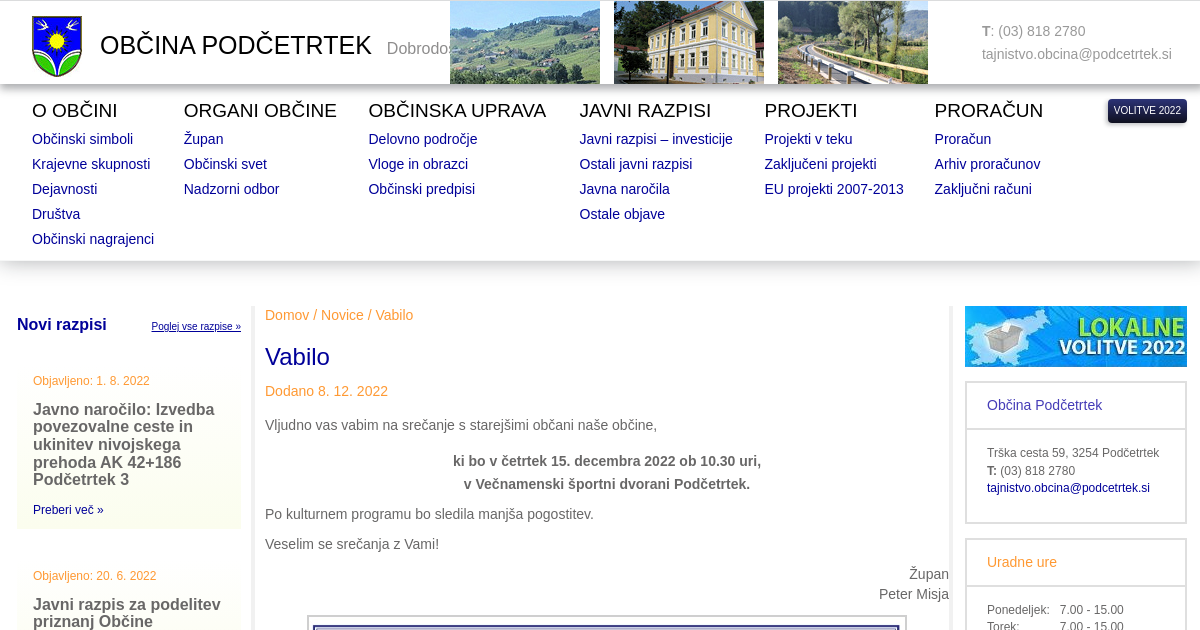Click the yellow building header photo
The width and height of the screenshot is (1200, 630).
pyautogui.click(x=688, y=43)
